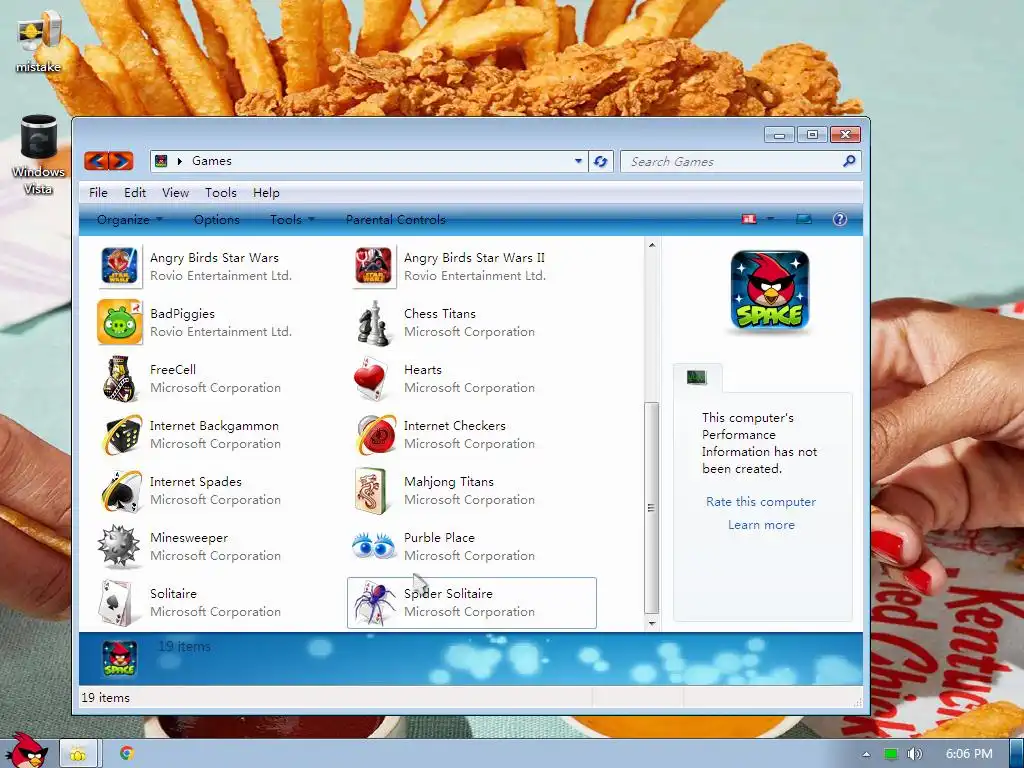The image size is (1024, 768).
Task: Select the Purble Place name text
Action: pos(439,537)
